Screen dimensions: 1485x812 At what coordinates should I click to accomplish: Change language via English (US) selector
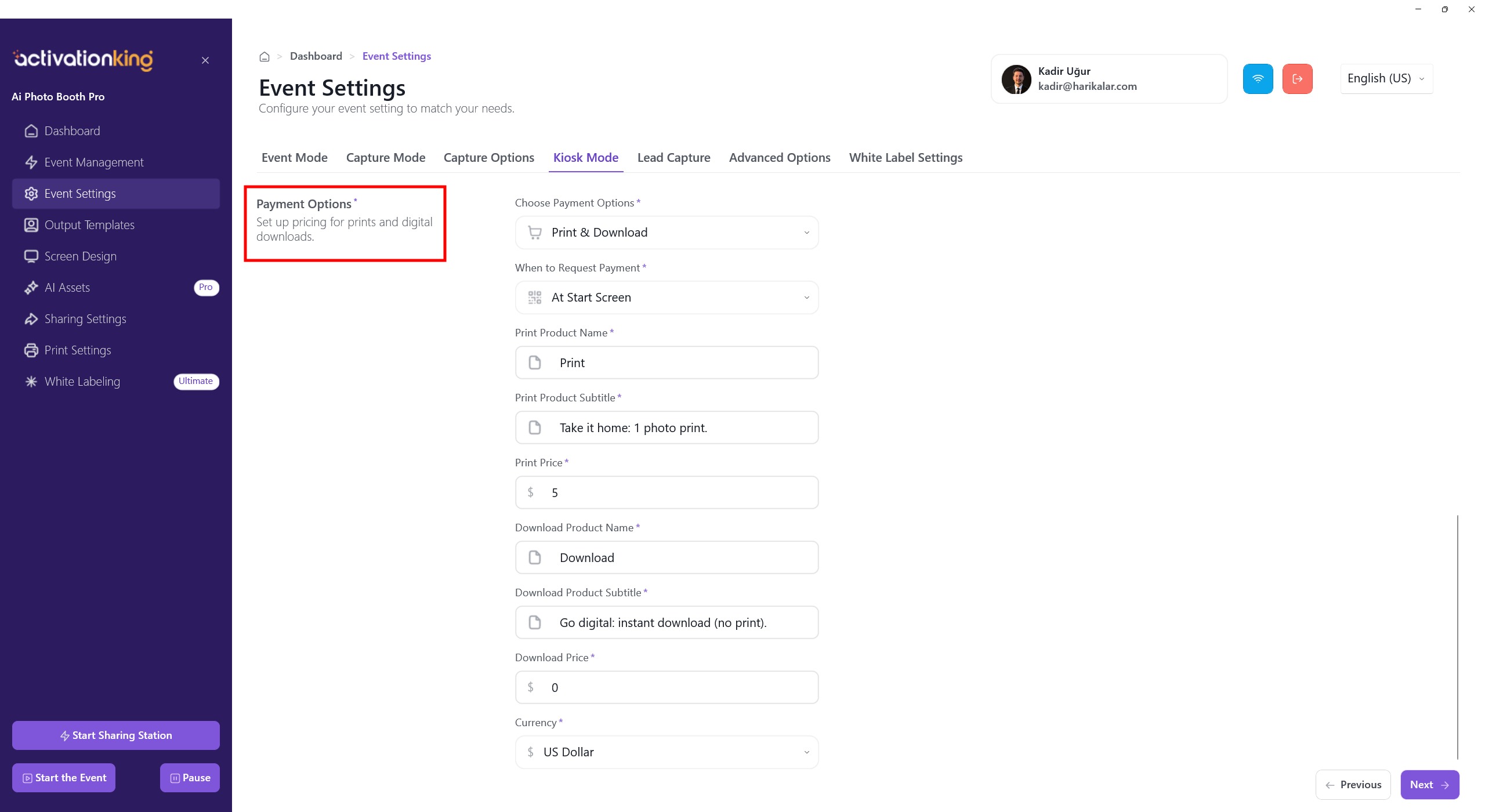(1386, 79)
